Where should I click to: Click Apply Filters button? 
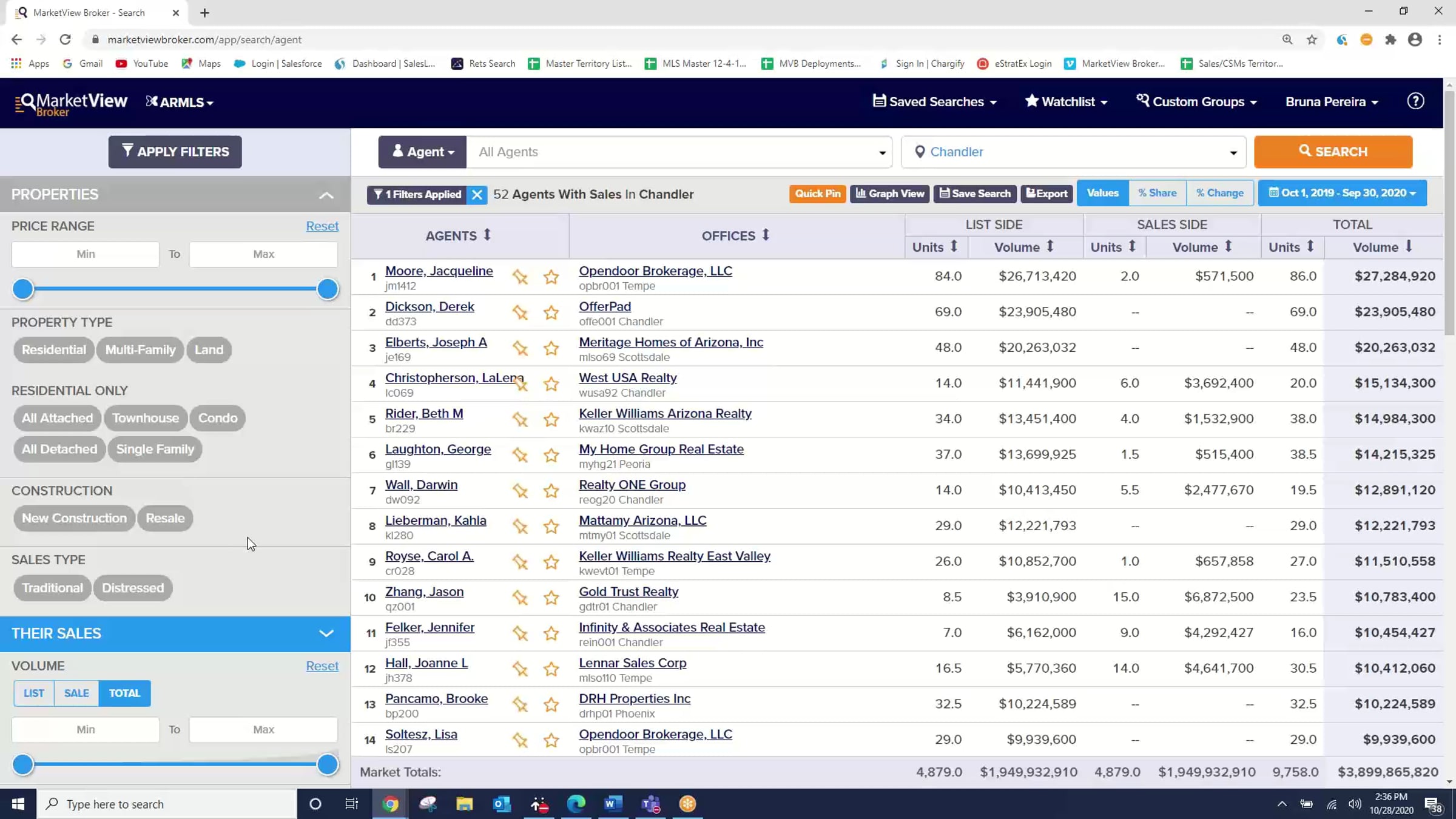coord(175,152)
